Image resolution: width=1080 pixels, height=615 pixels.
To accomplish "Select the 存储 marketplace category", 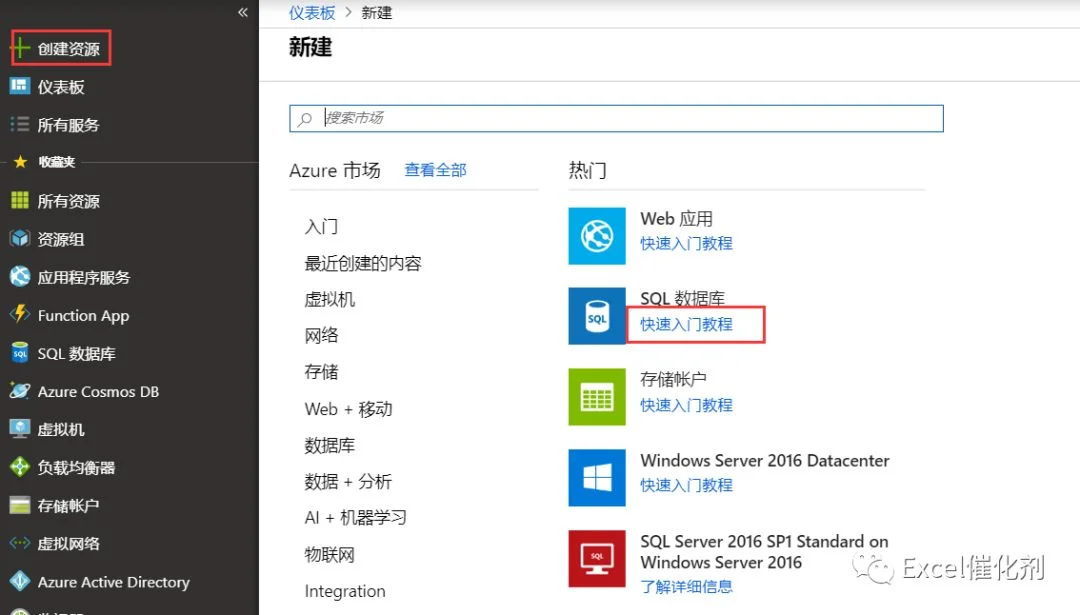I will coord(321,372).
